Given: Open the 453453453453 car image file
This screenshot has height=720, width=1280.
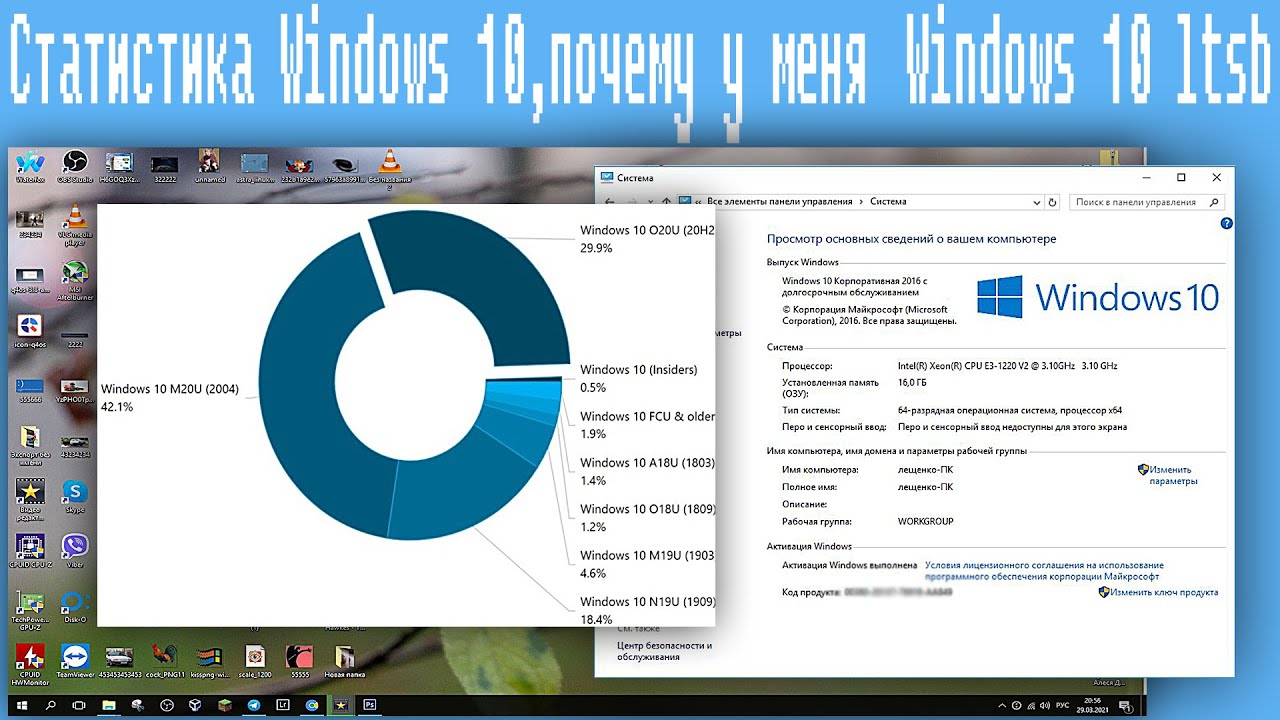Looking at the screenshot, I should 120,661.
